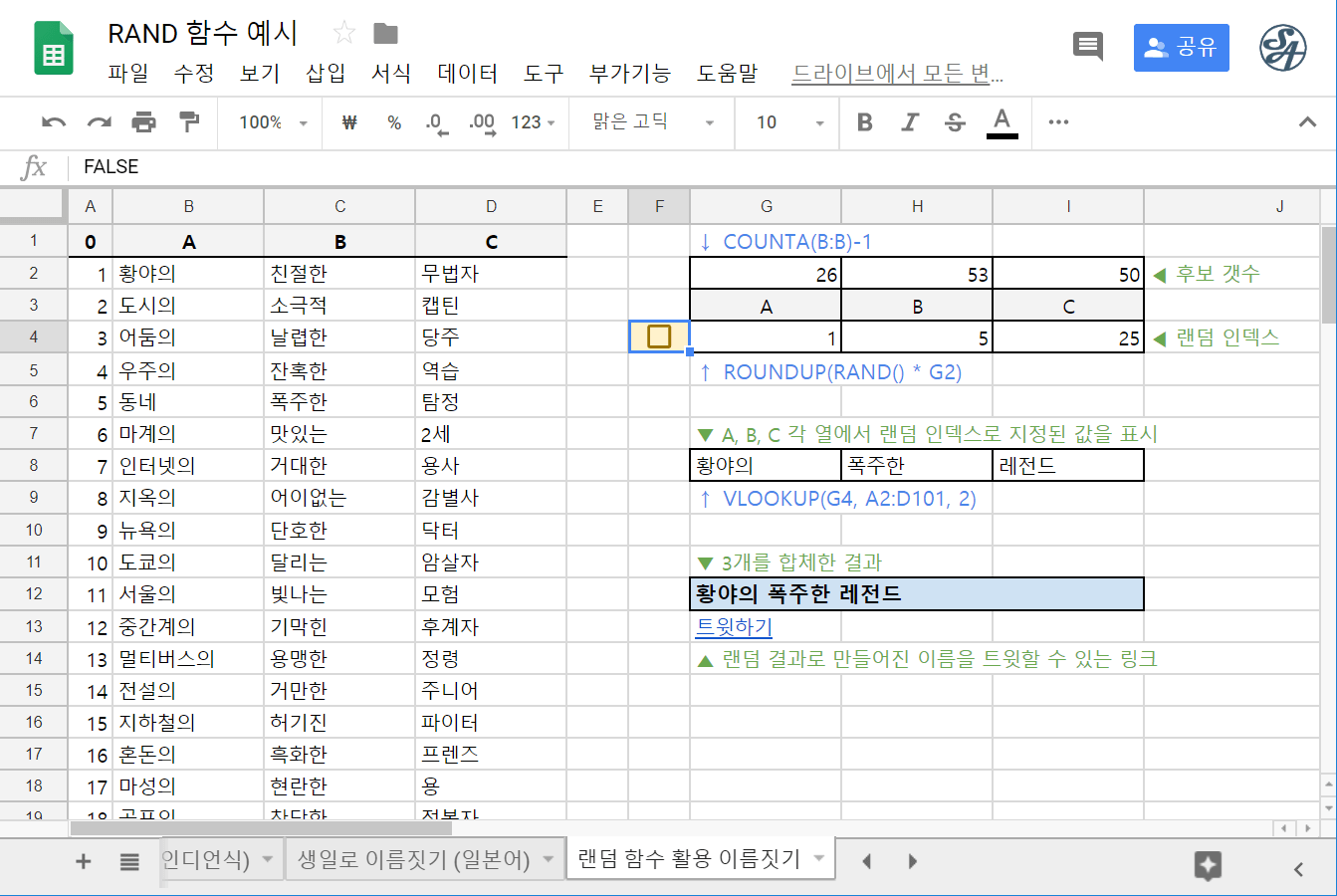Open the comments speech bubble icon
The image size is (1337, 896).
(1087, 46)
